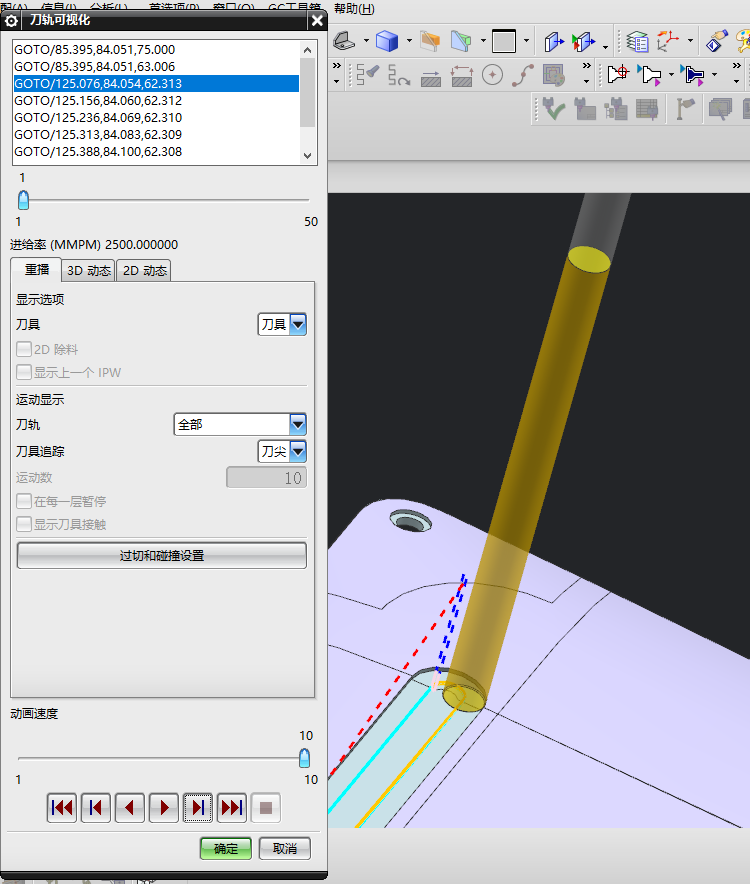The image size is (750, 884).
Task: Click the shop documentation table icon
Action: [647, 108]
